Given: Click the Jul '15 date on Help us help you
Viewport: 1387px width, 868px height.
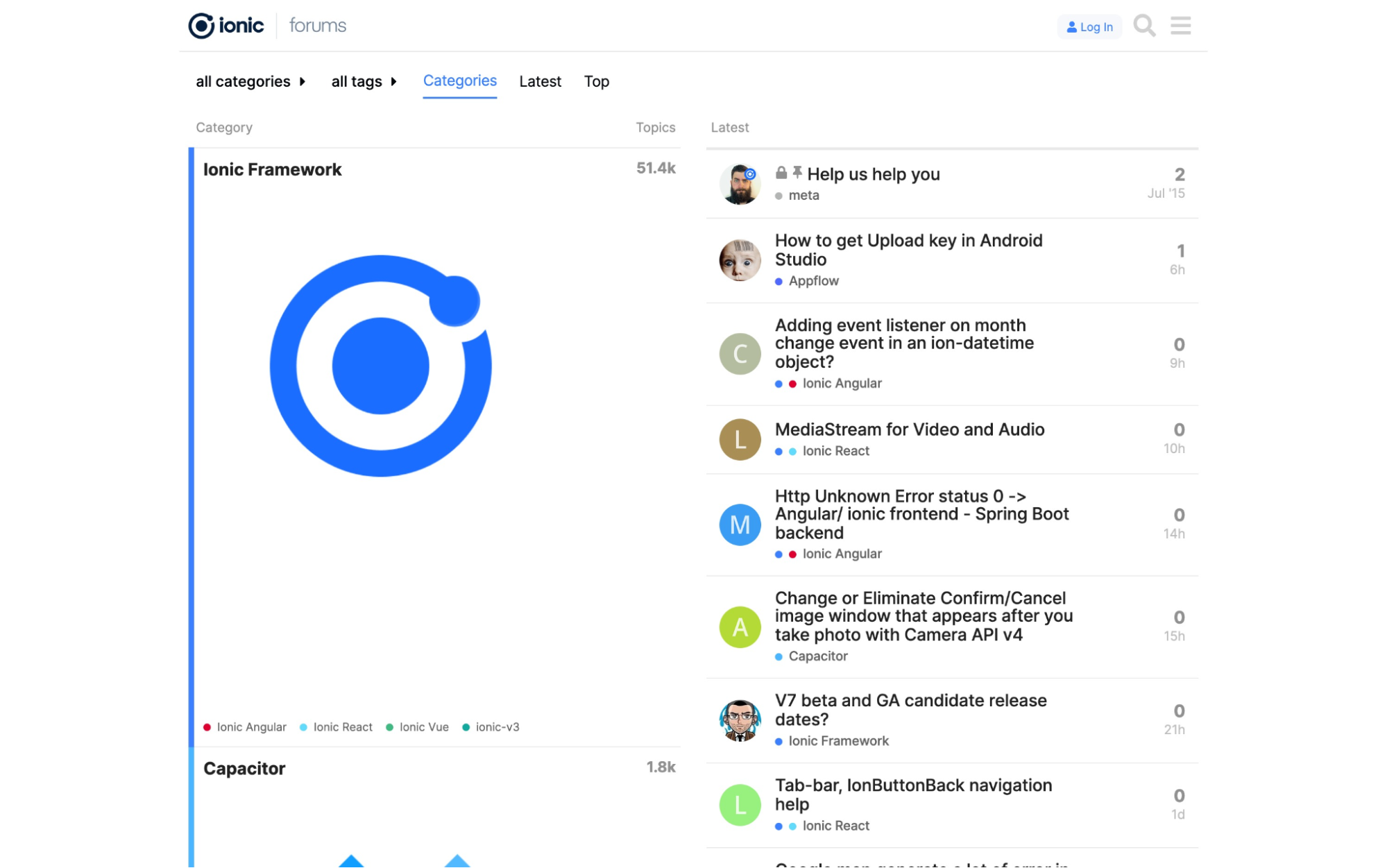Looking at the screenshot, I should pyautogui.click(x=1166, y=194).
